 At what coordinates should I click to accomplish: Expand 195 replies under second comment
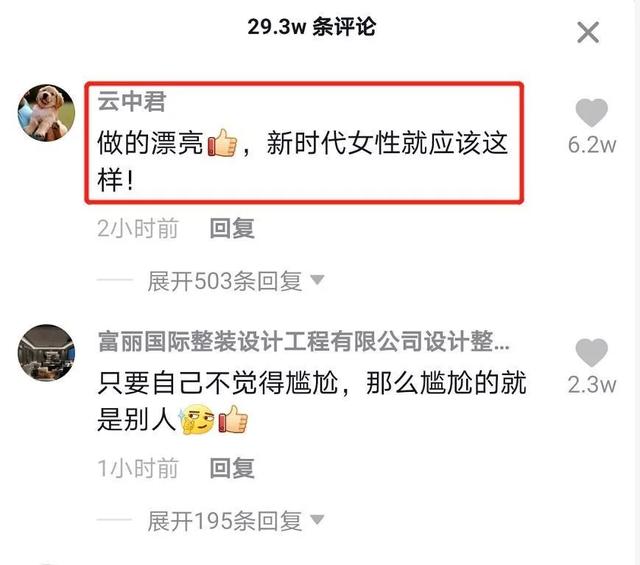(x=225, y=521)
